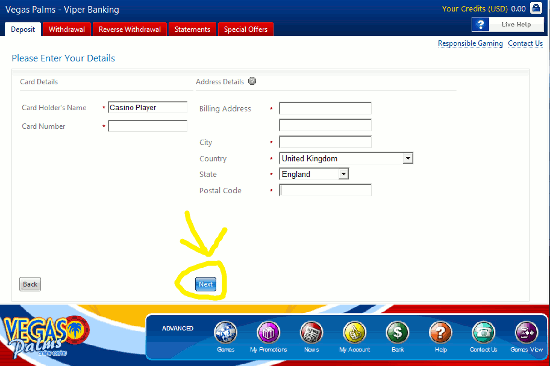Open the Help question mark icon in bottom bar
The image size is (550, 366).
(x=441, y=333)
